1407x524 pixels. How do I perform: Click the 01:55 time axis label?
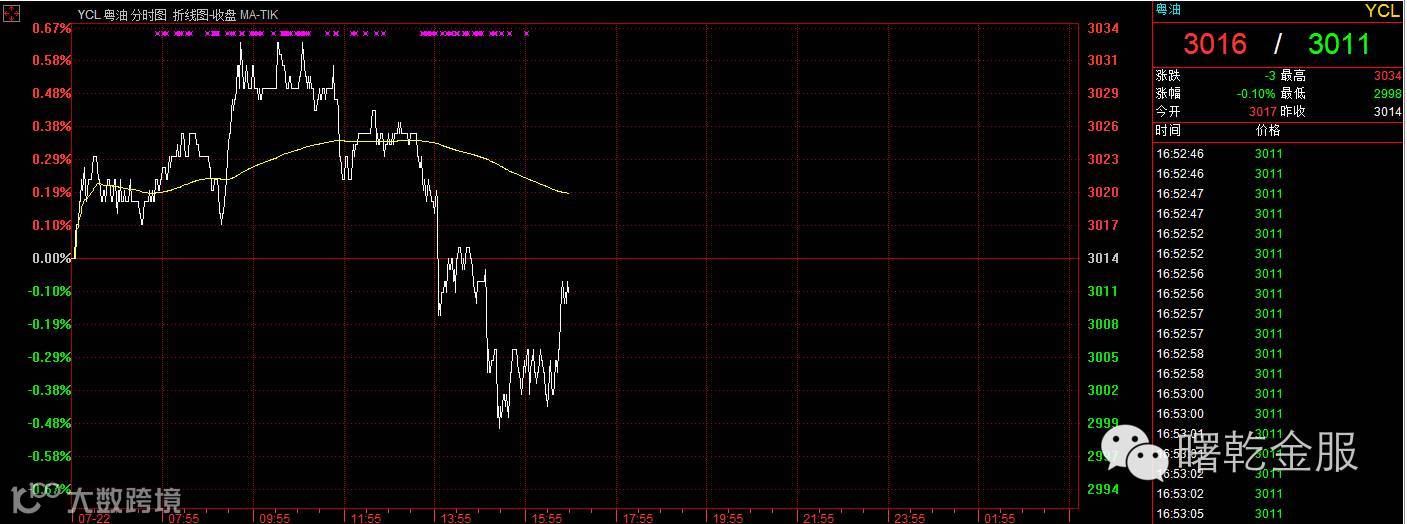click(x=1001, y=518)
